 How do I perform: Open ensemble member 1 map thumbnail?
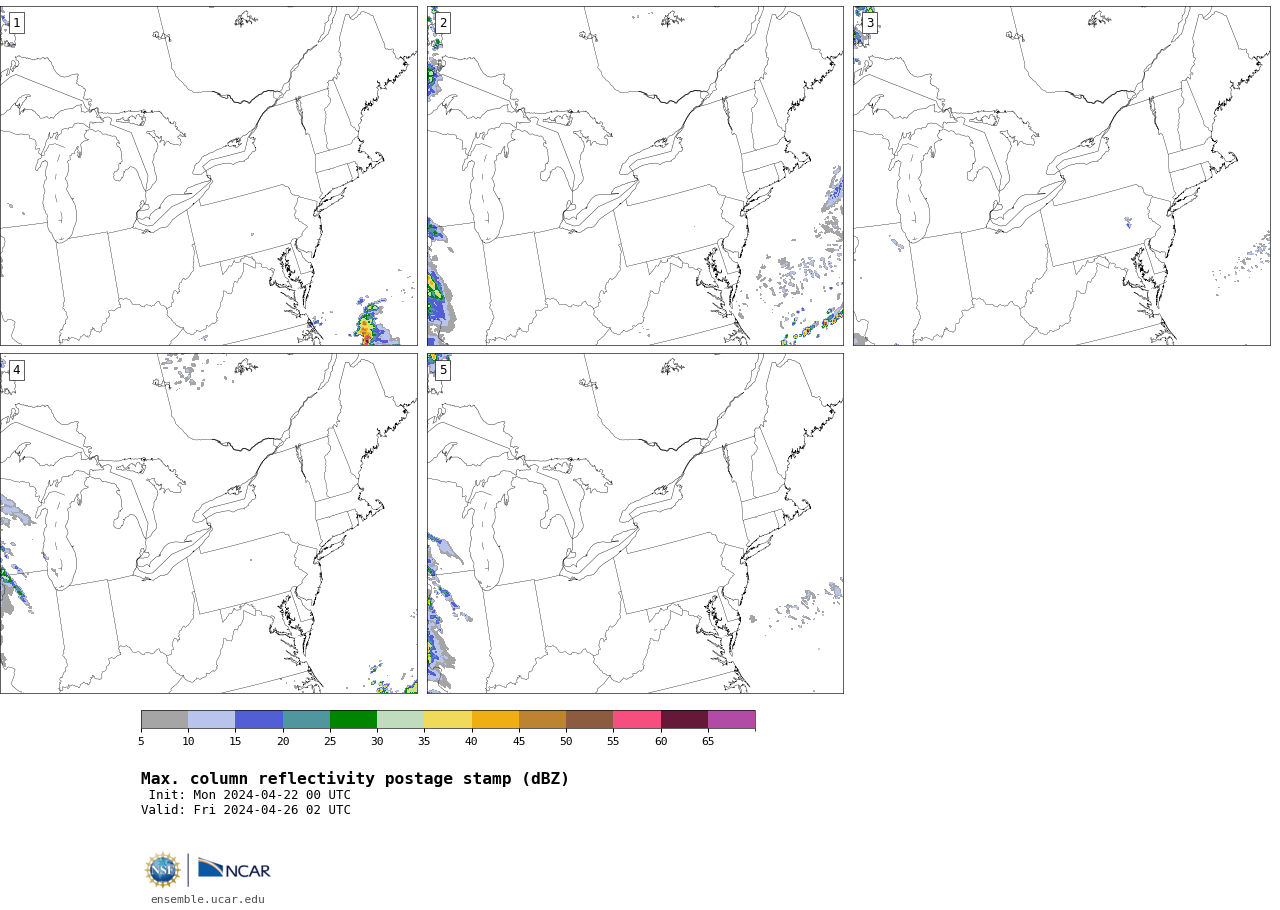pos(208,176)
